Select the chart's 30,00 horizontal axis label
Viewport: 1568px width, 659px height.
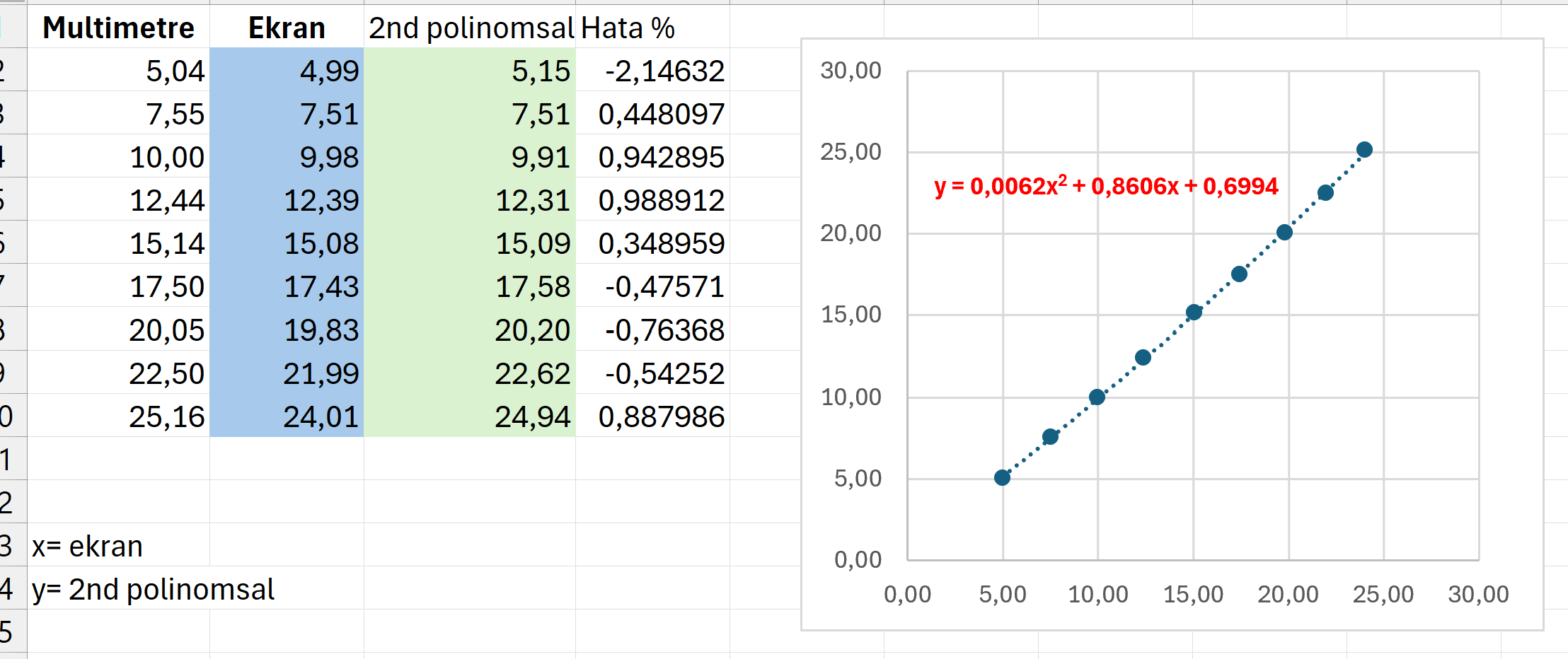(1478, 593)
